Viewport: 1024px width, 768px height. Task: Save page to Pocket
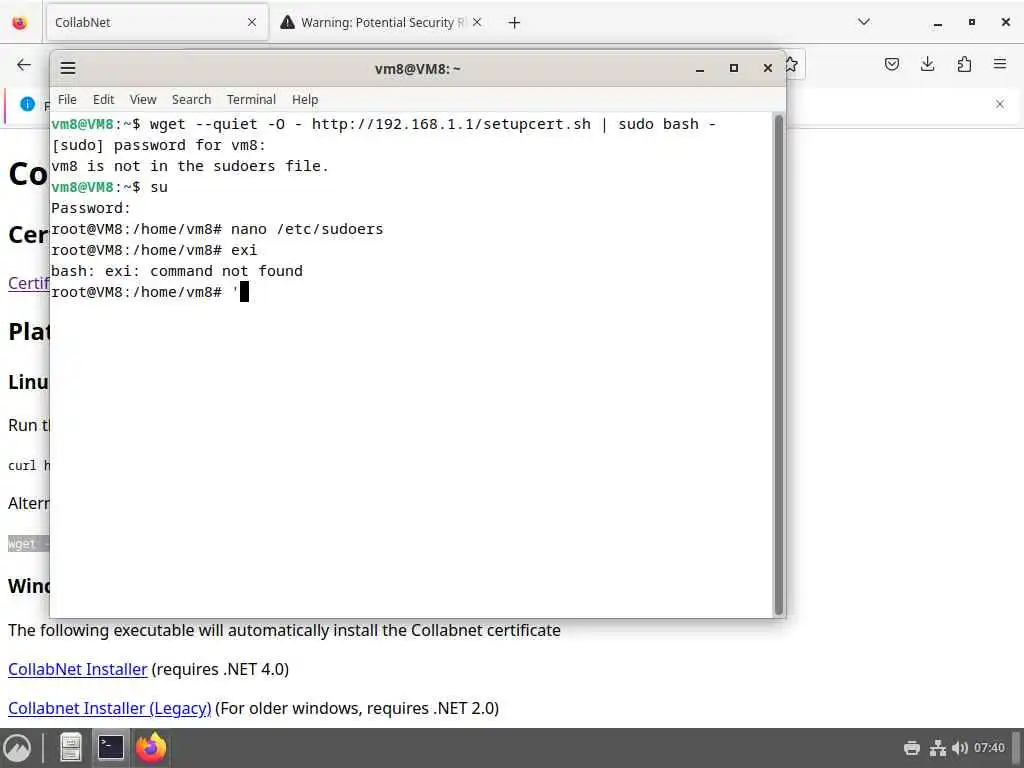[x=891, y=64]
